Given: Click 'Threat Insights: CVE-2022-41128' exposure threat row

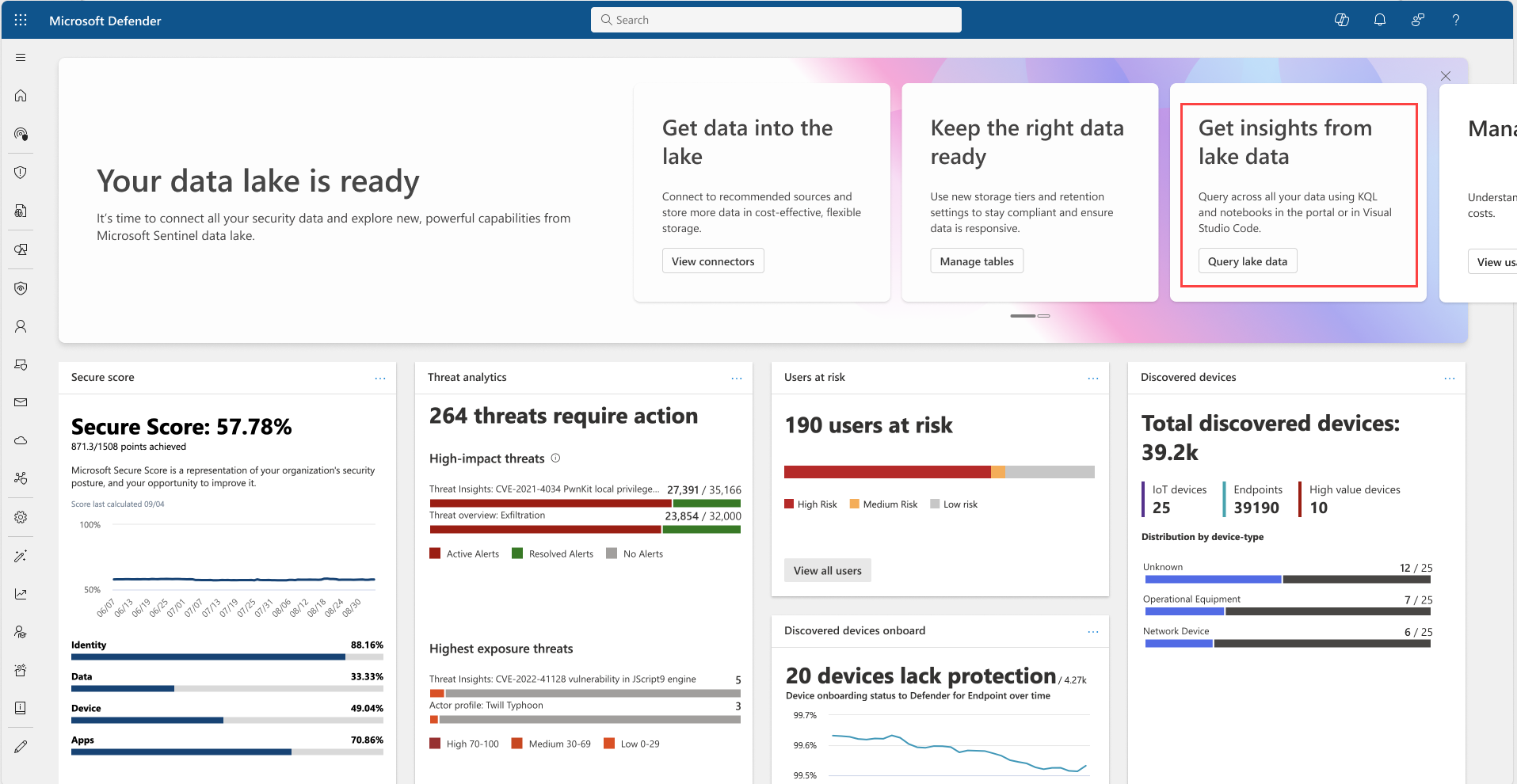Looking at the screenshot, I should (x=585, y=685).
